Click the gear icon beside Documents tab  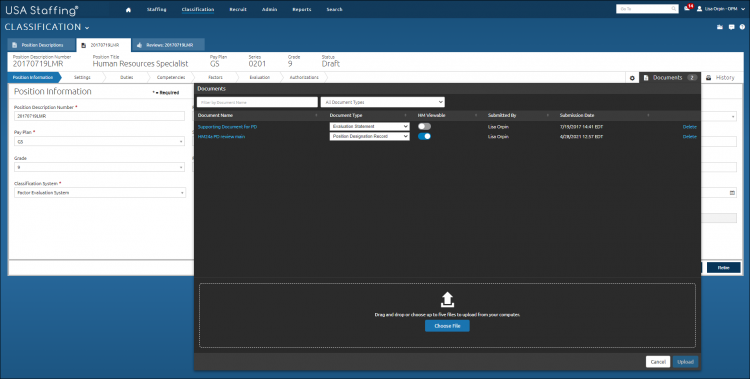(632, 78)
